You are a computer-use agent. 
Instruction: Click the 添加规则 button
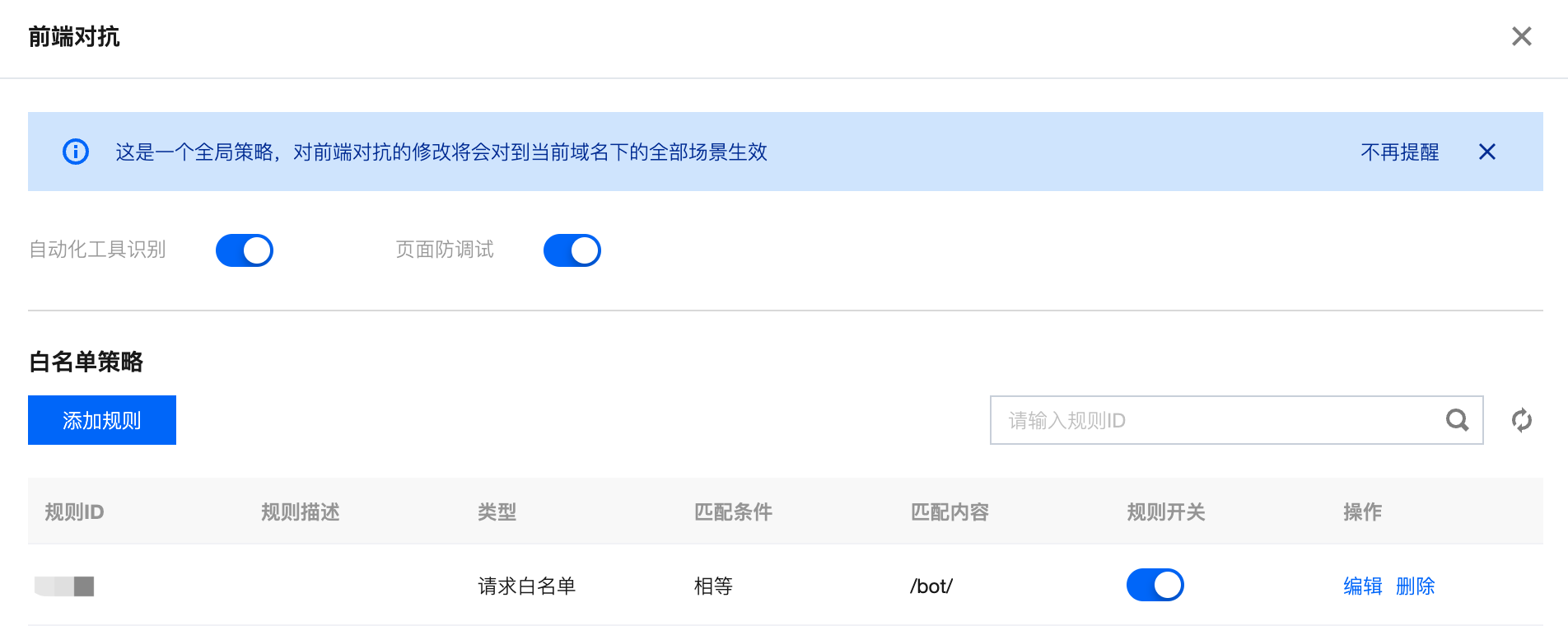[102, 420]
